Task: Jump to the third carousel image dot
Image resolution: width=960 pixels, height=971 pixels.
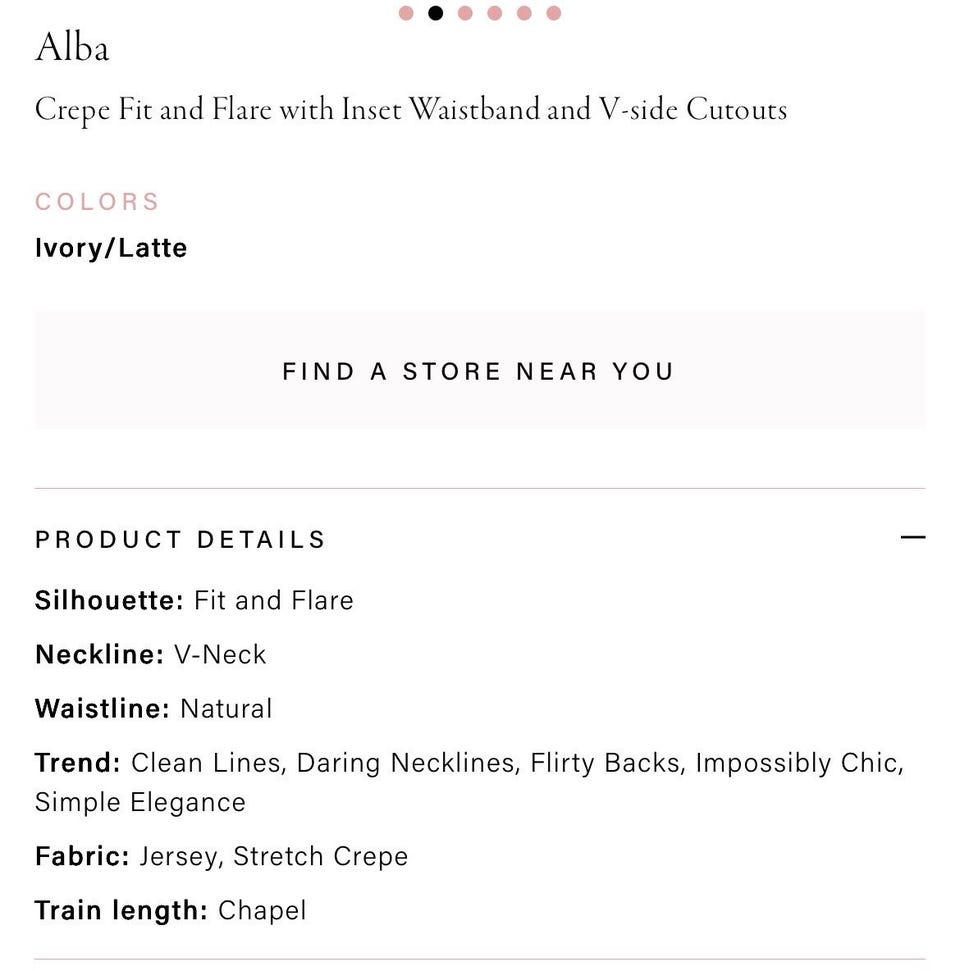Action: (x=465, y=13)
